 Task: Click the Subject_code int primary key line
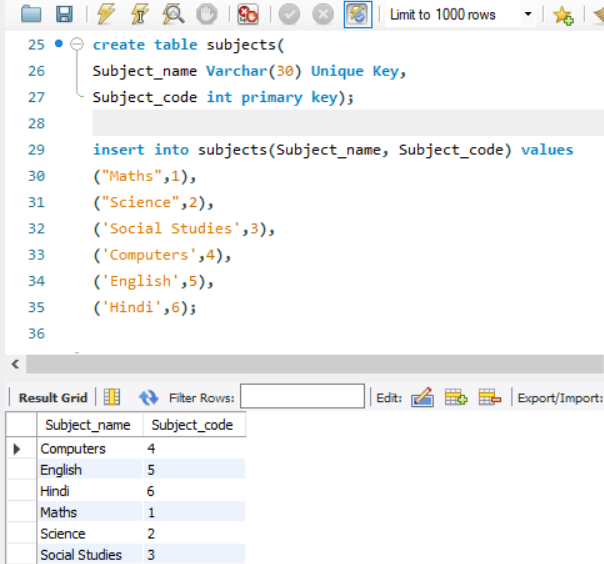tap(223, 97)
